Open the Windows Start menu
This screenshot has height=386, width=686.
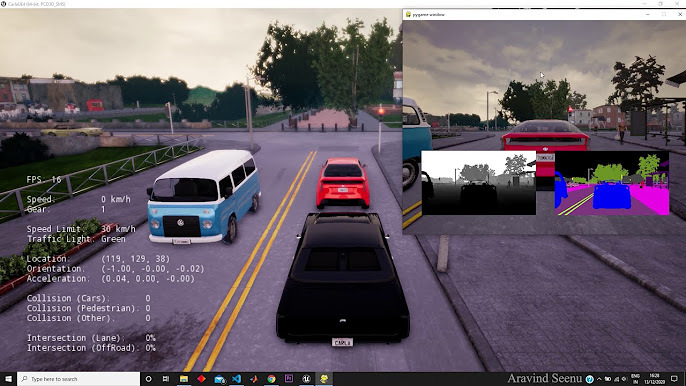click(8, 379)
